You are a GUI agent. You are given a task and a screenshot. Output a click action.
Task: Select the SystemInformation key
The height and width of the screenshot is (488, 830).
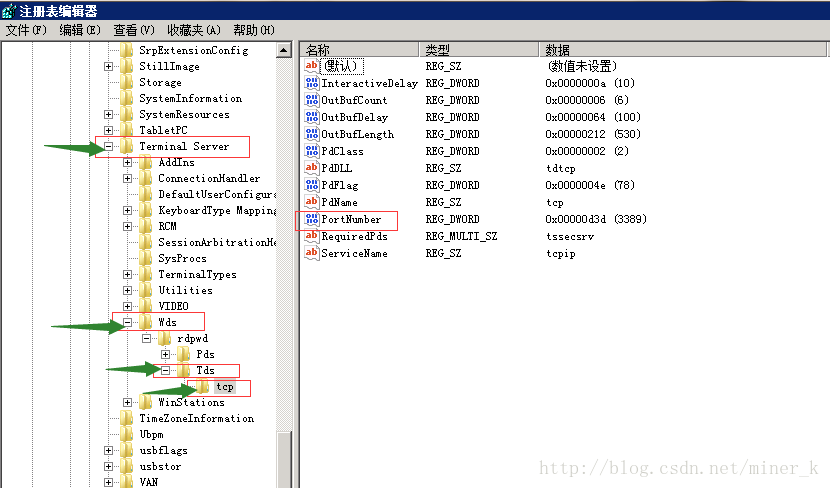(191, 98)
